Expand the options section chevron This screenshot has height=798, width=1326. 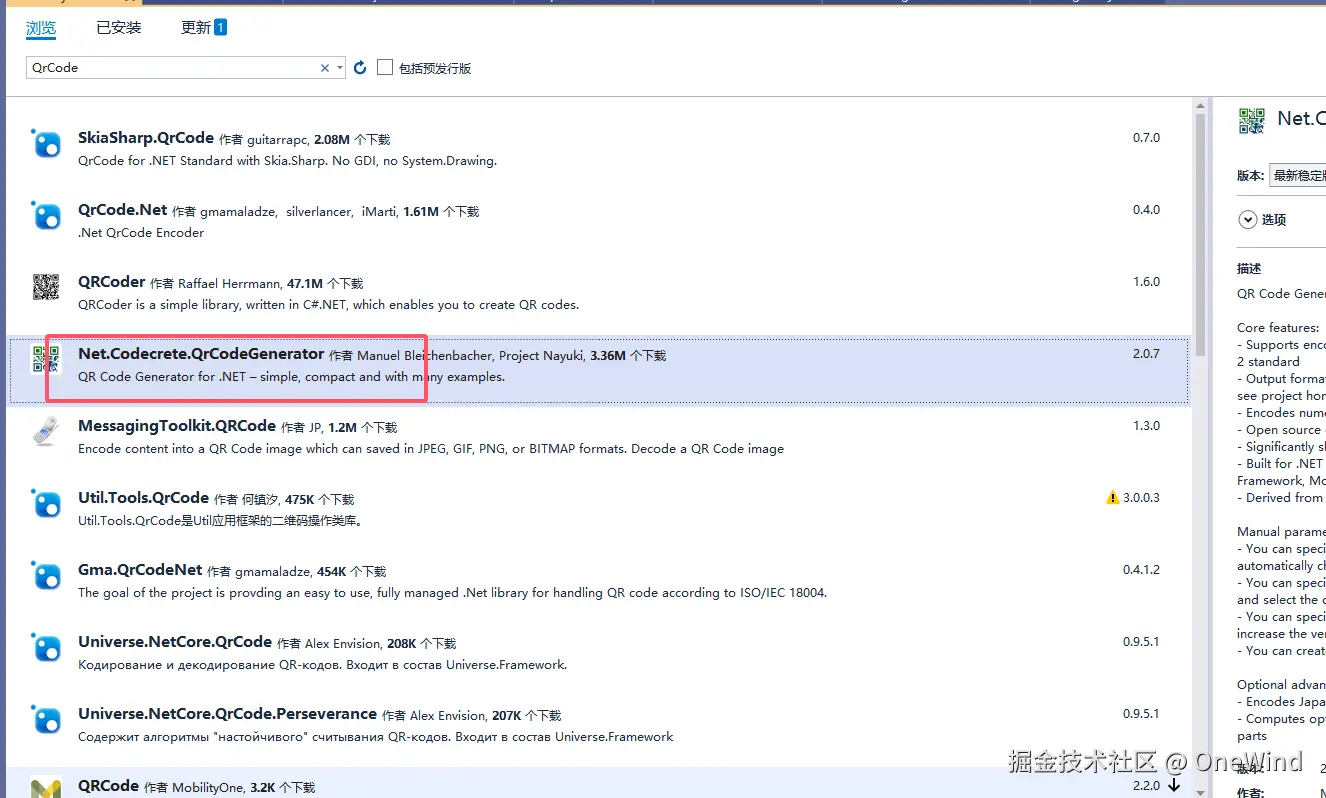(x=1247, y=220)
